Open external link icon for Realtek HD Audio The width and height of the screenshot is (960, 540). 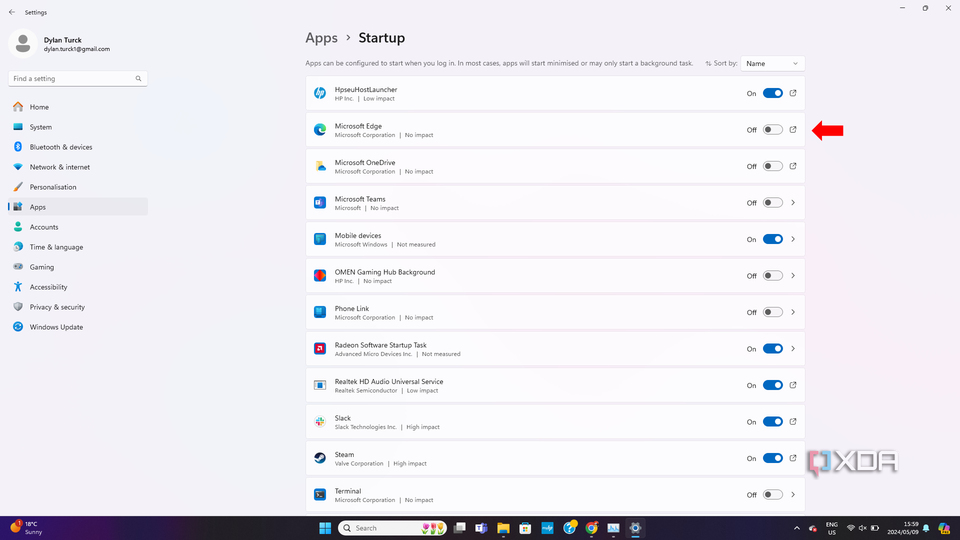tap(793, 385)
